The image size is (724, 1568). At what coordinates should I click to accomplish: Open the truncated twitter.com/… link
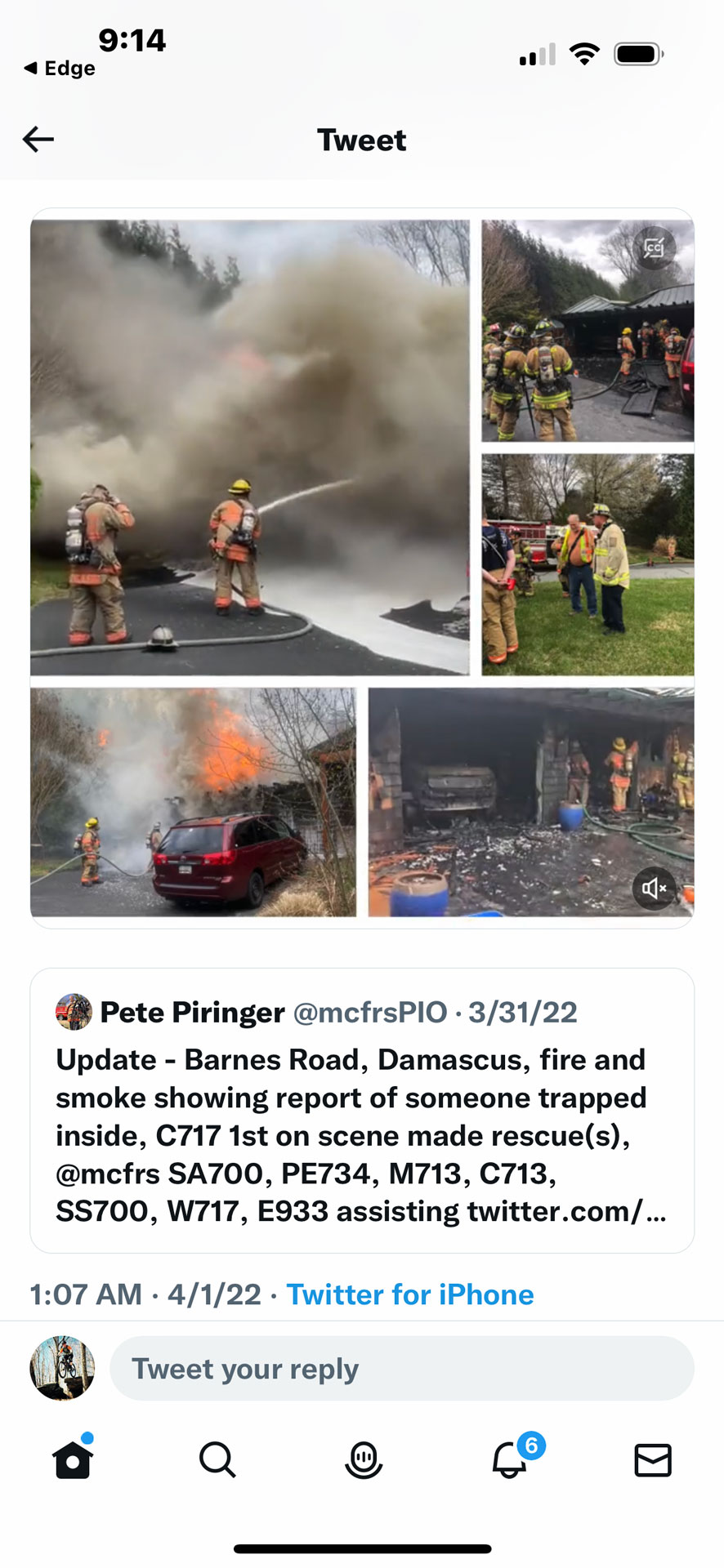tap(566, 1212)
